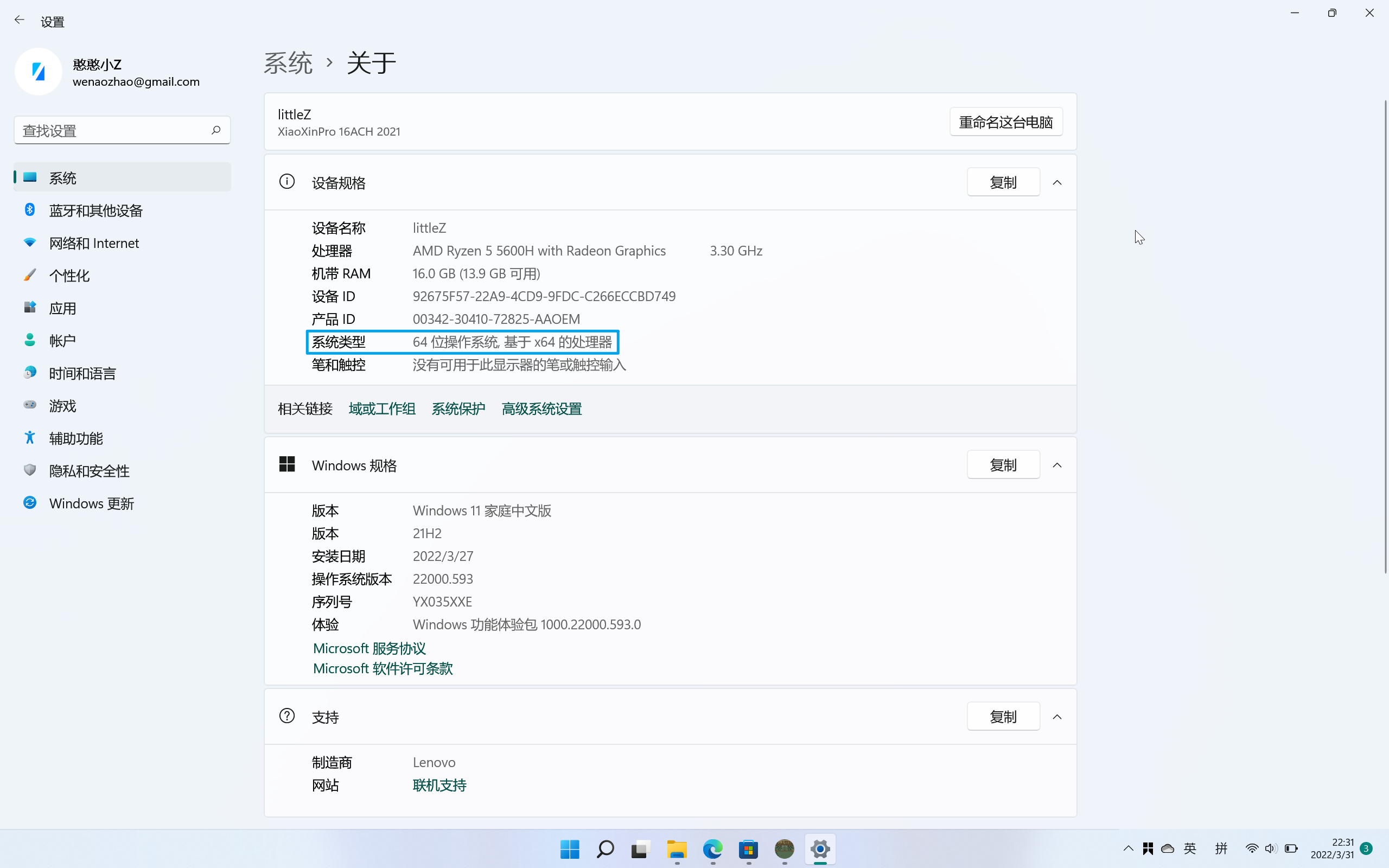Screen dimensions: 1389x868
Task: Open the 个性化 personalization section
Action: tap(69, 276)
